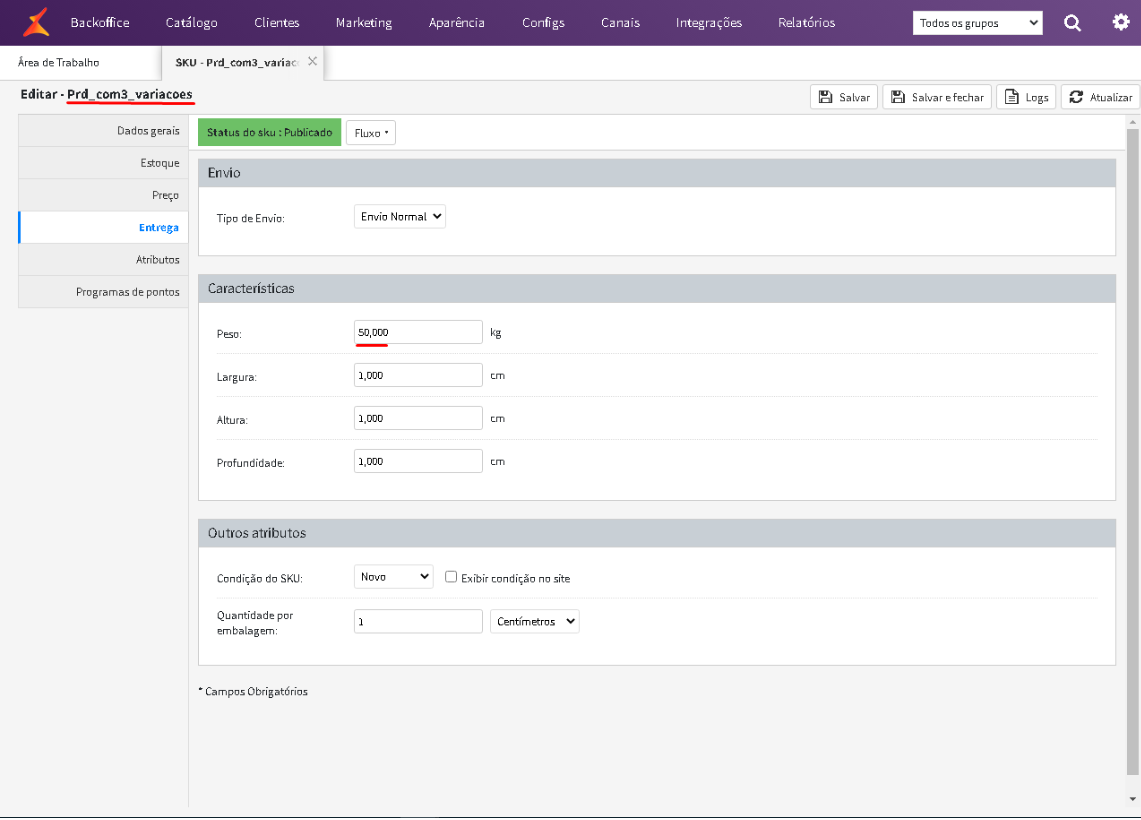The width and height of the screenshot is (1141, 820).
Task: Click the Atualizar refresh button
Action: click(x=1100, y=97)
